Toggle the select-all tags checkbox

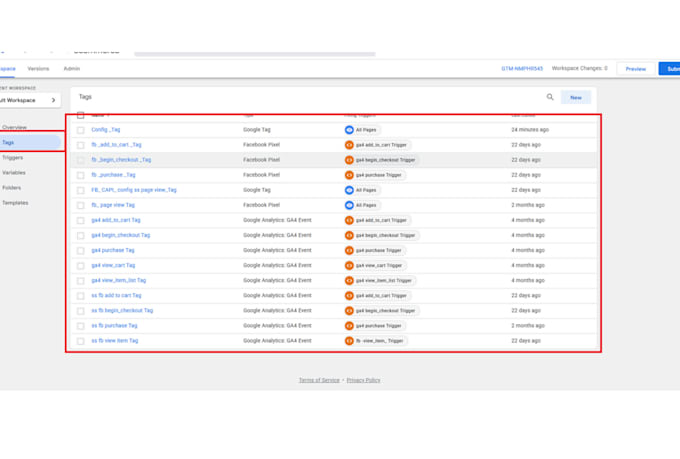point(81,115)
